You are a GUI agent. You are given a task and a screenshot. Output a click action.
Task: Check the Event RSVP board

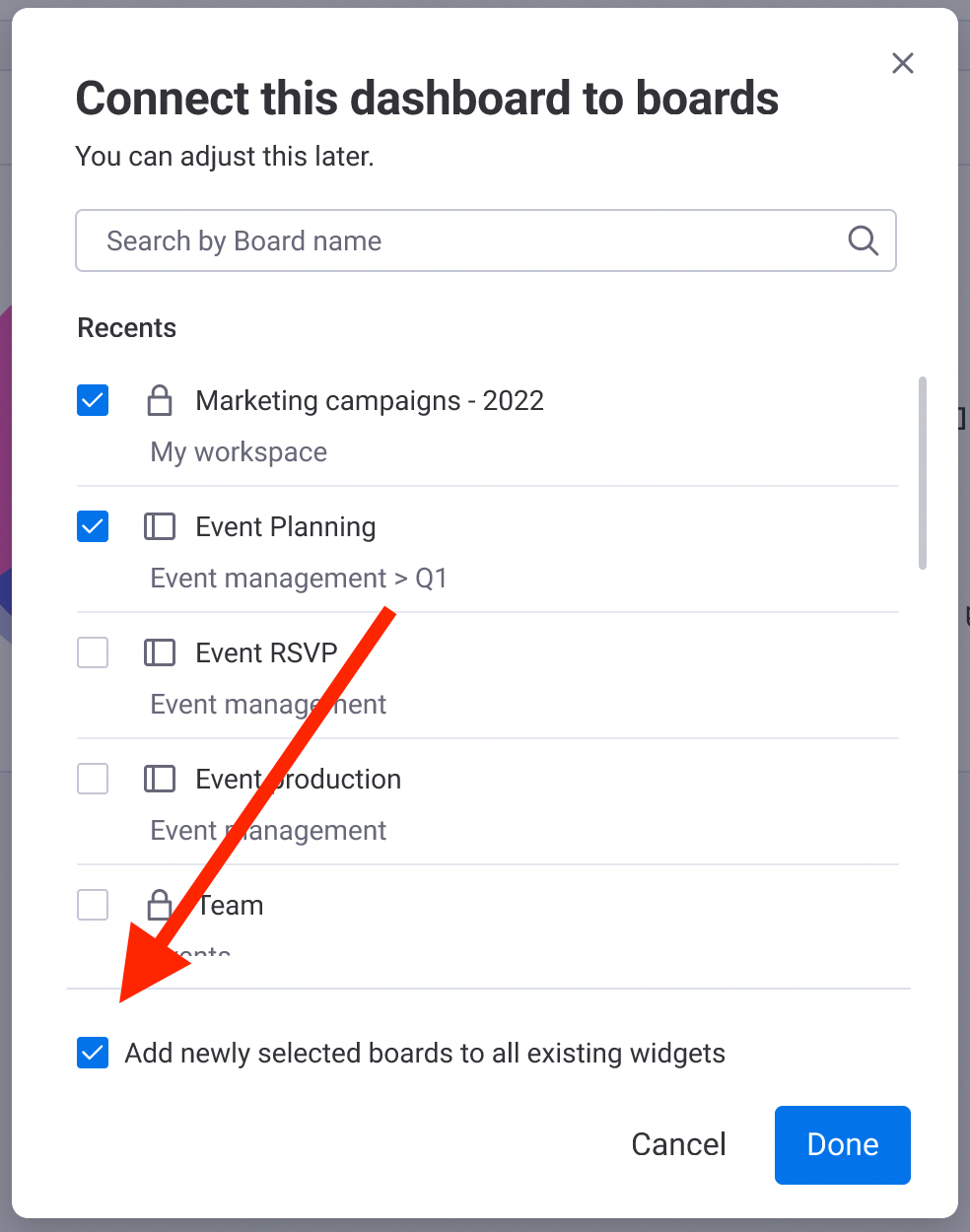click(x=93, y=652)
